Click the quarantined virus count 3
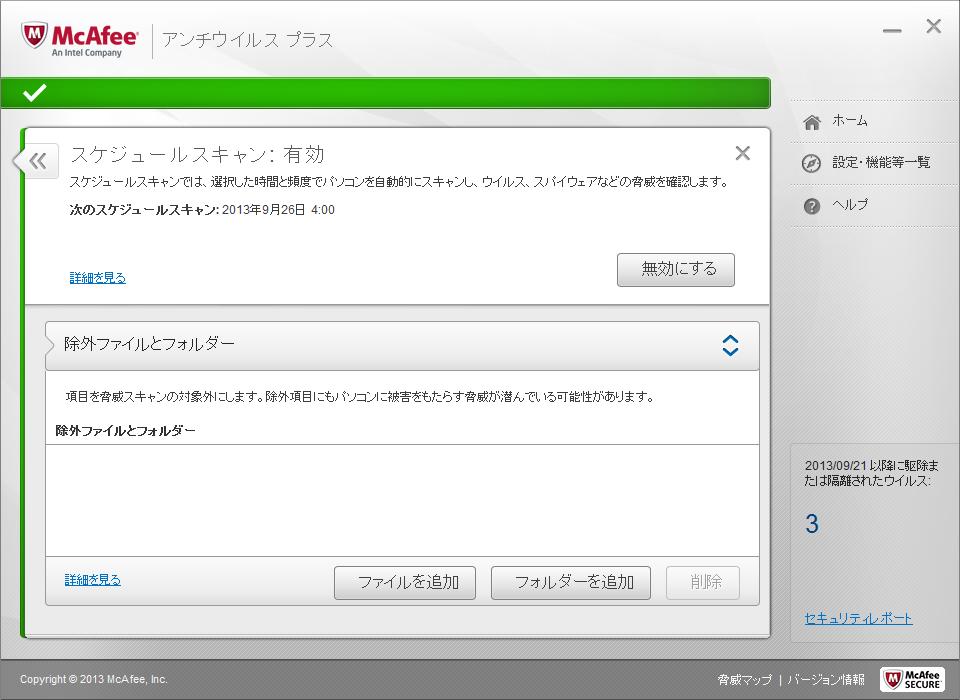 point(812,524)
